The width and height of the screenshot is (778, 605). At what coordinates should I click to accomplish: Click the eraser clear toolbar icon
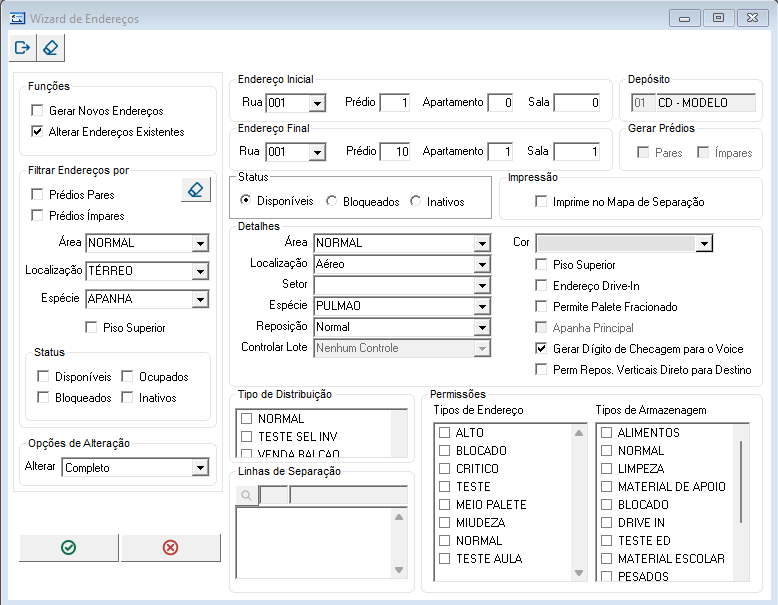51,48
